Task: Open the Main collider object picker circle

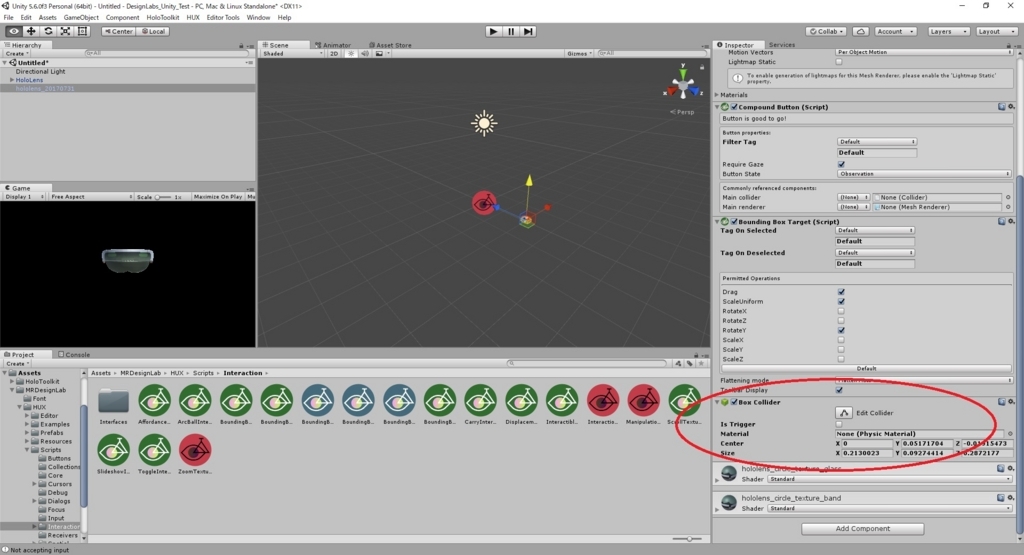Action: tap(1008, 197)
